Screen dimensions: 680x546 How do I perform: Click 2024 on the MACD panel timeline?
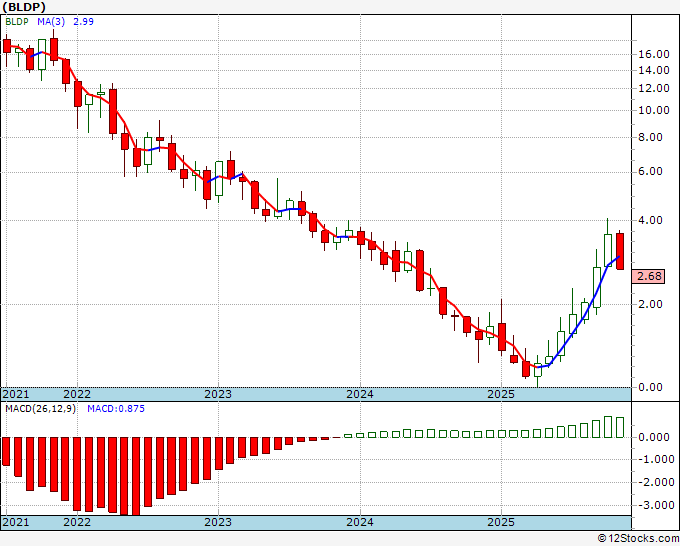click(x=360, y=522)
